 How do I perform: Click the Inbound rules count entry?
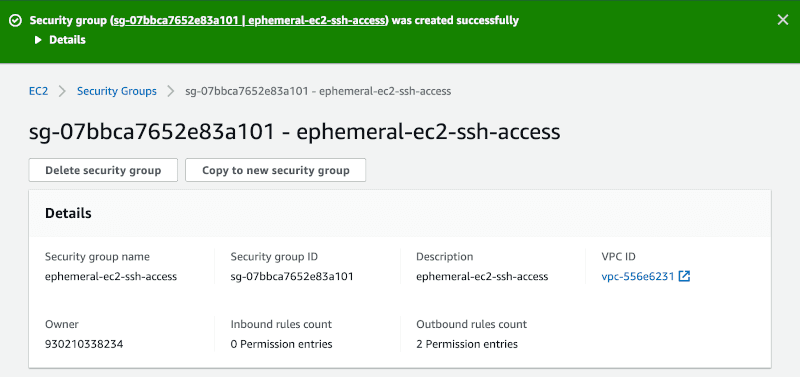(x=282, y=344)
